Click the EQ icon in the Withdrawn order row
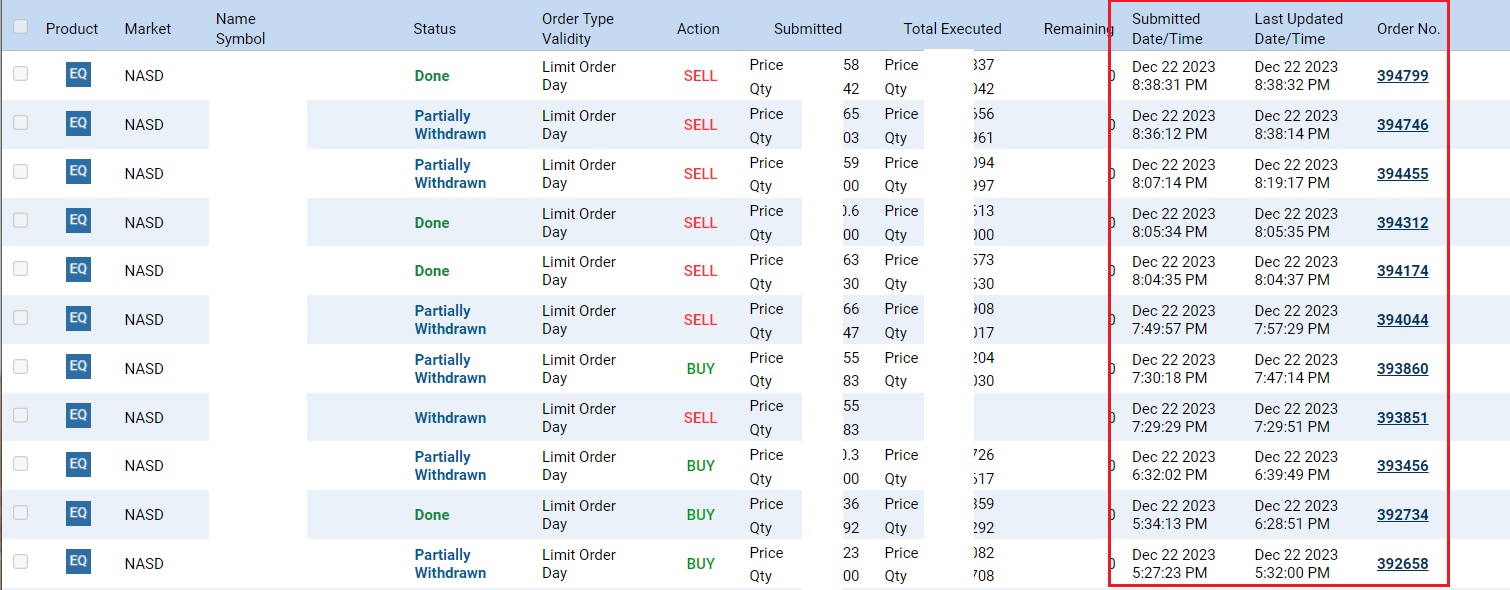 coord(78,416)
